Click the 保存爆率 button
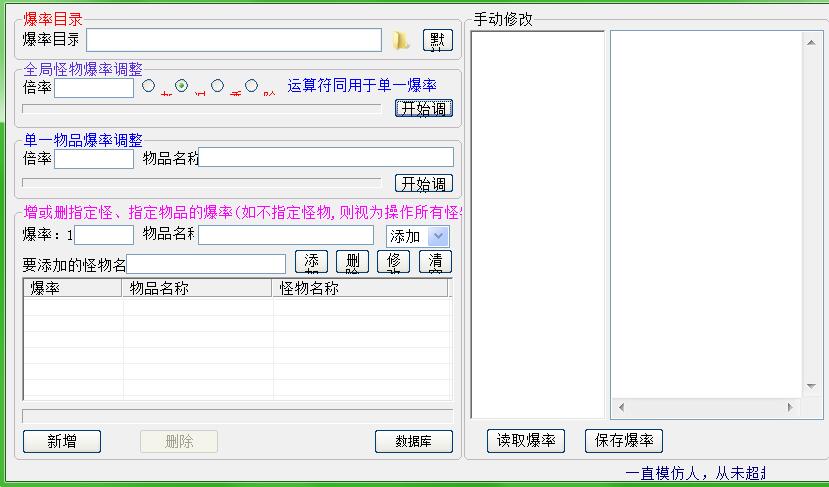 pos(624,440)
